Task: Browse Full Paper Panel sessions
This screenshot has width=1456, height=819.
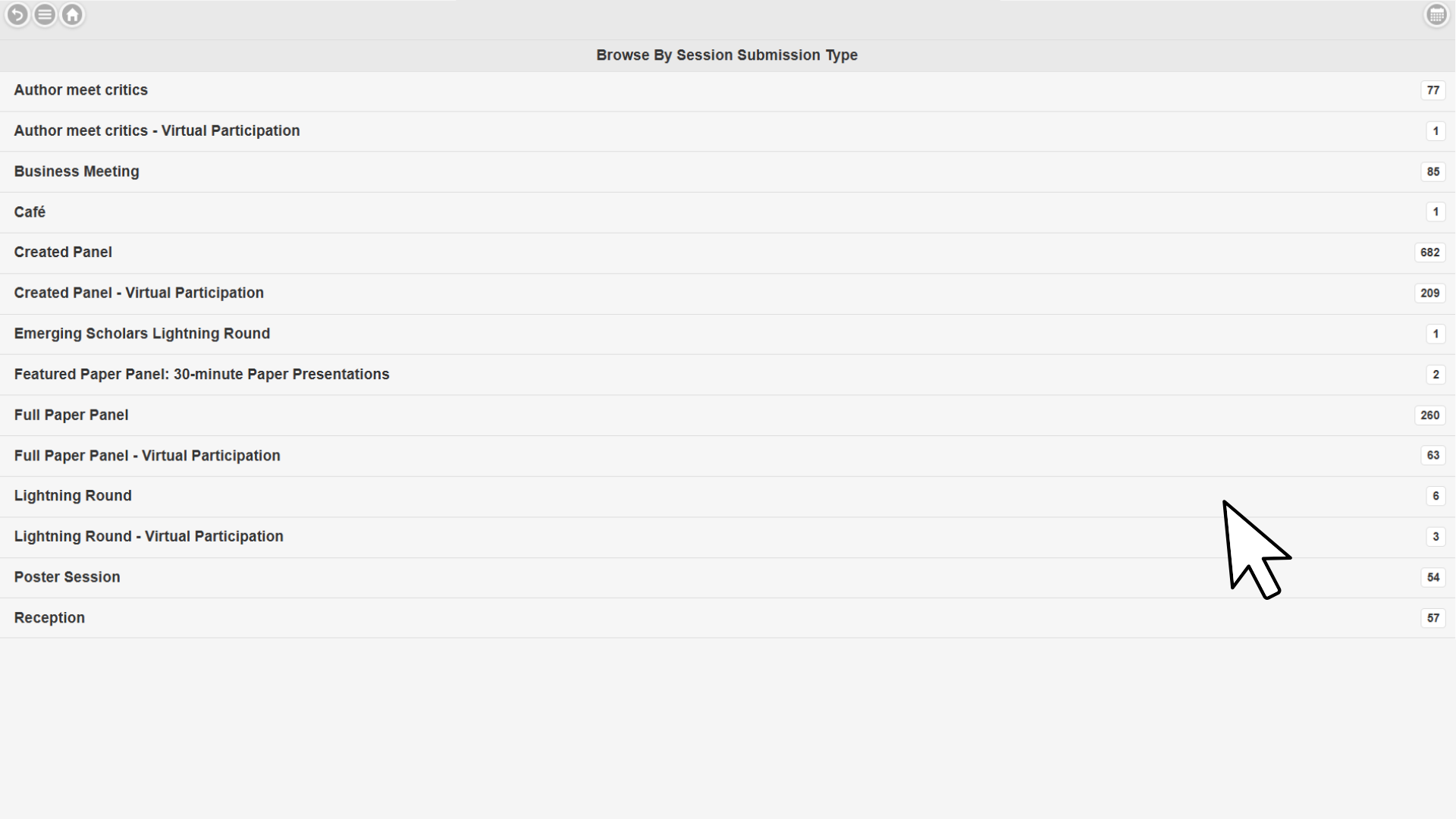Action: click(x=71, y=415)
